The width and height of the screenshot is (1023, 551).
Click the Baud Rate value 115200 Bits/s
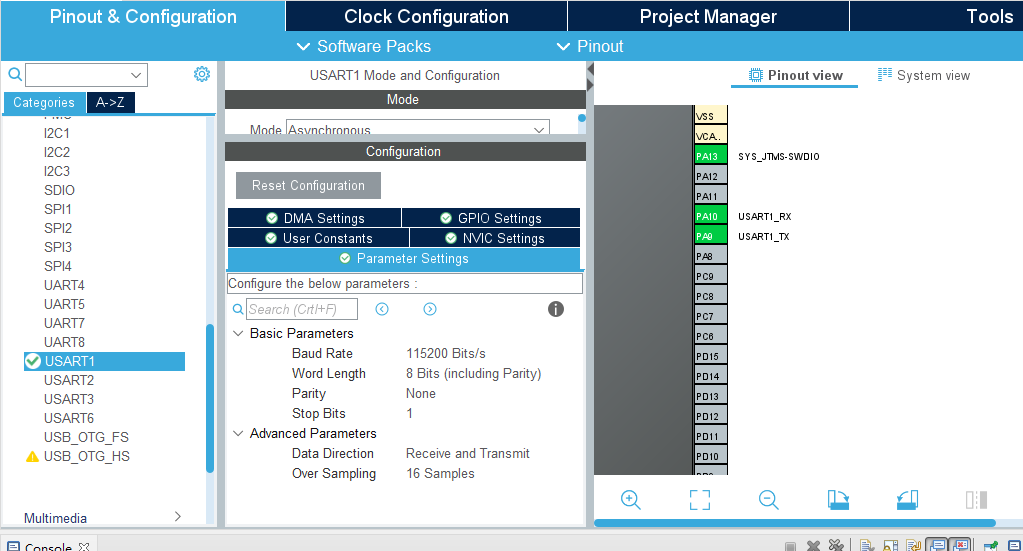[x=446, y=353]
